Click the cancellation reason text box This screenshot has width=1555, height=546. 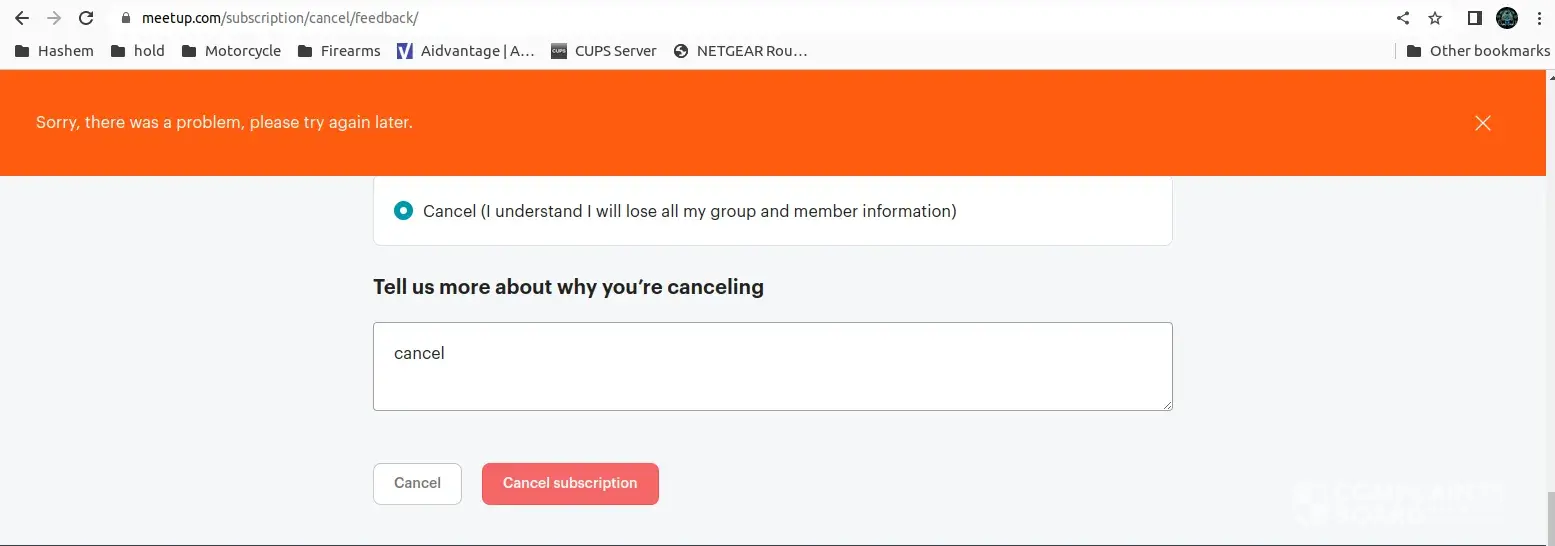pyautogui.click(x=772, y=366)
